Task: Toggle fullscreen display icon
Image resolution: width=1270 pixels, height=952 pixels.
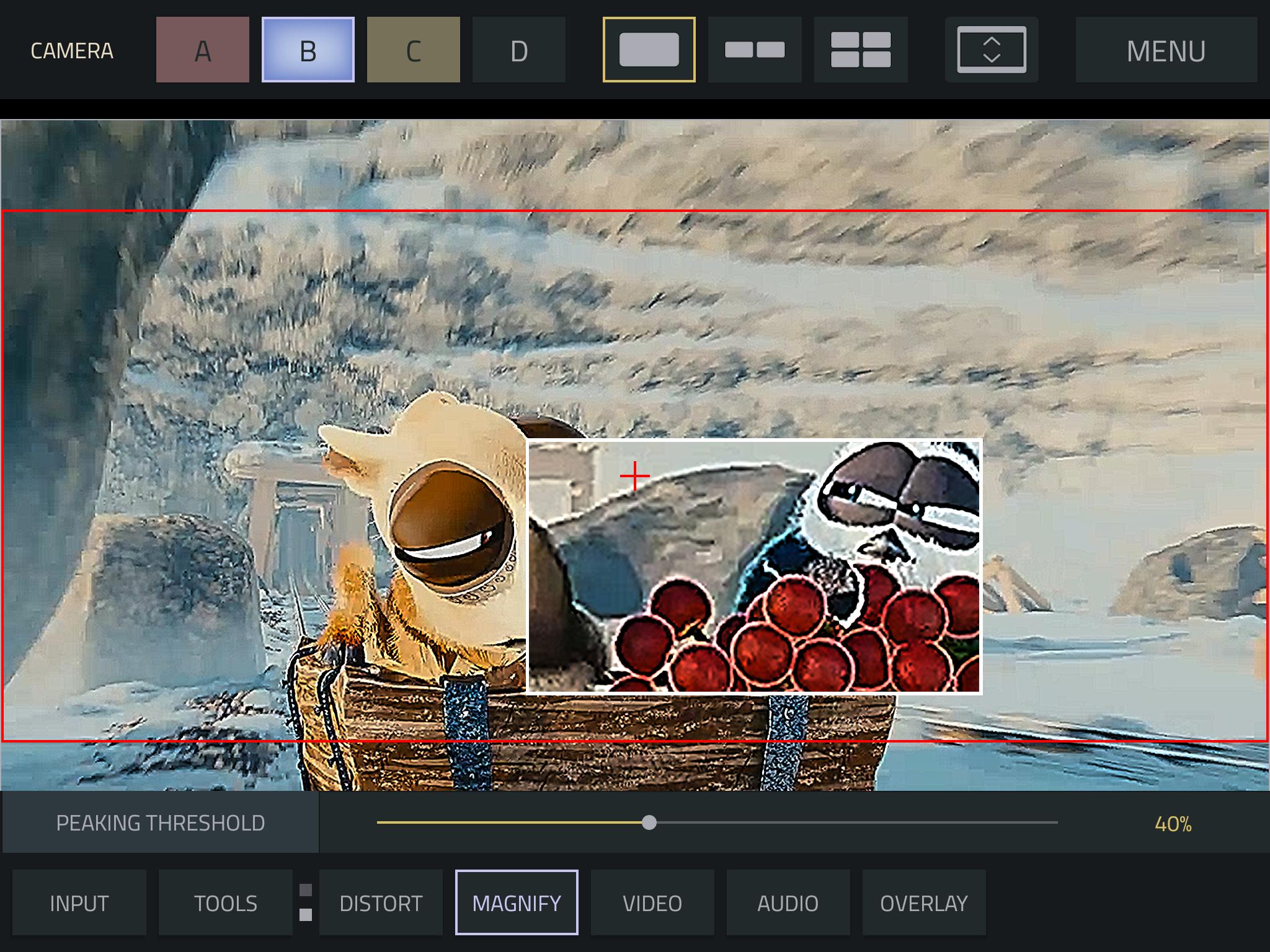Action: coord(992,50)
